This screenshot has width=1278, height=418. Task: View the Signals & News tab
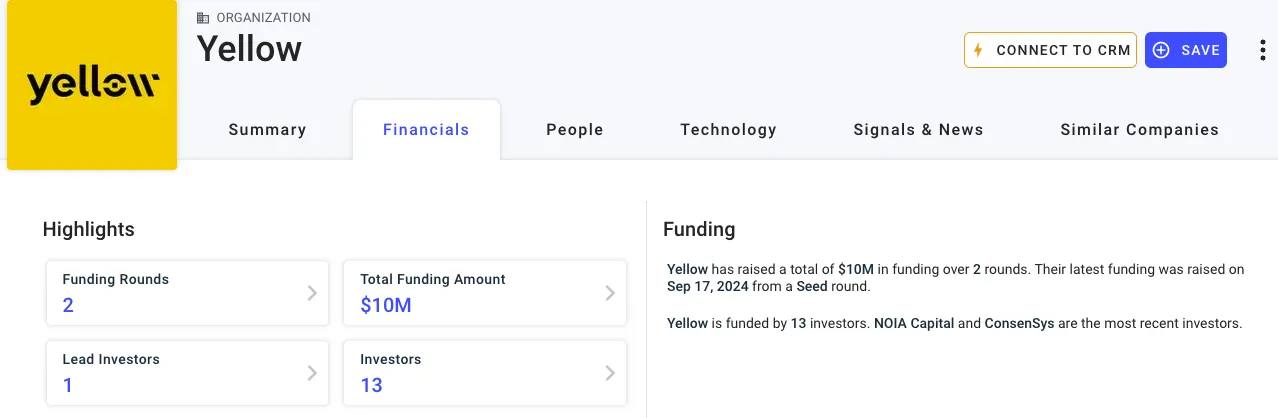[x=918, y=130]
